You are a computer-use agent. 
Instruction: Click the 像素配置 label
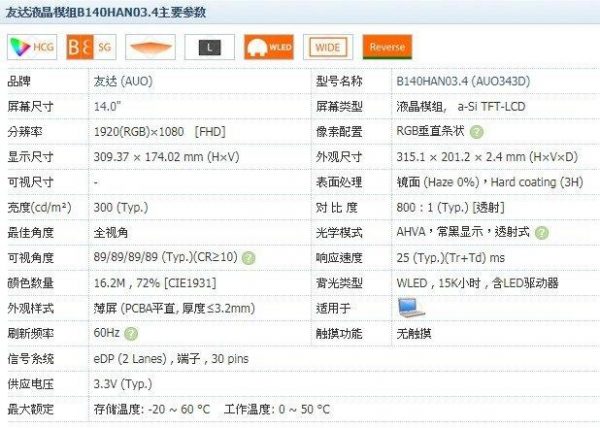coord(339,132)
